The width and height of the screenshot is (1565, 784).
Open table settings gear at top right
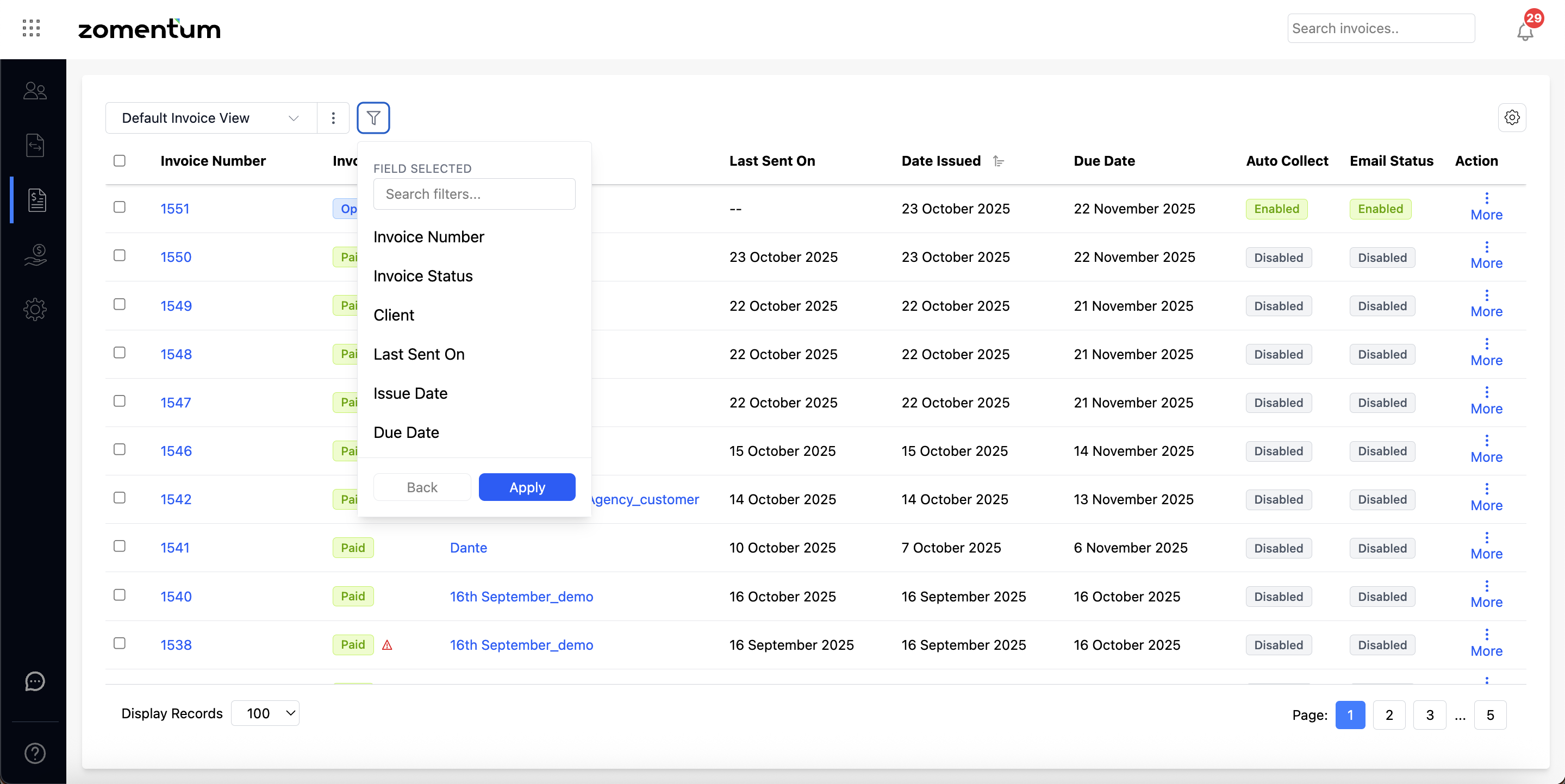pyautogui.click(x=1512, y=118)
